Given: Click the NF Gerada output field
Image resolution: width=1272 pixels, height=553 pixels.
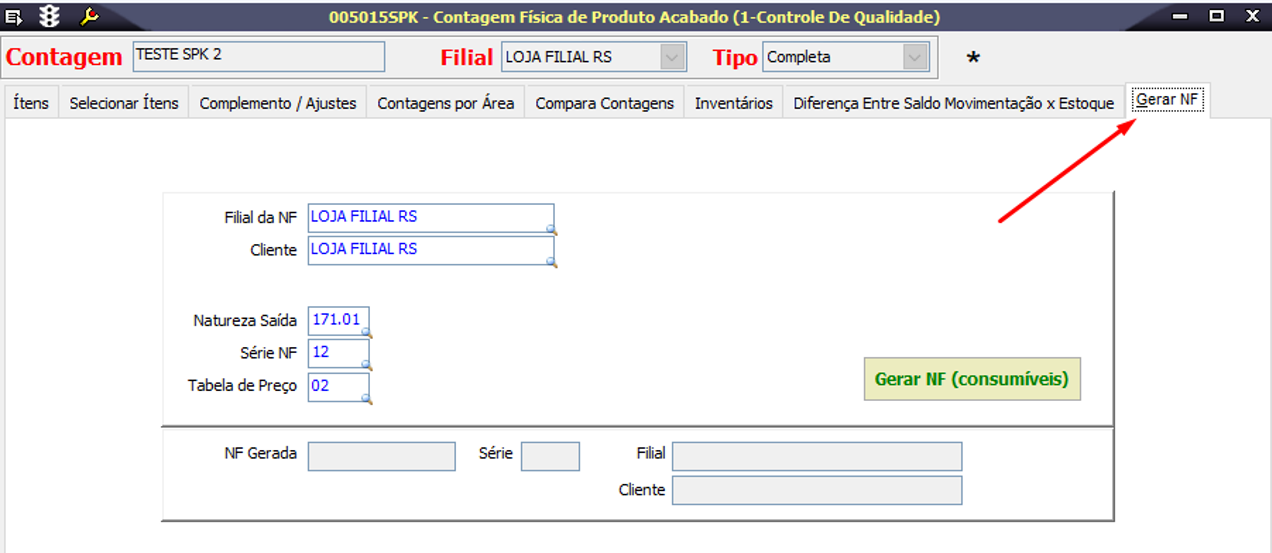Looking at the screenshot, I should [381, 456].
